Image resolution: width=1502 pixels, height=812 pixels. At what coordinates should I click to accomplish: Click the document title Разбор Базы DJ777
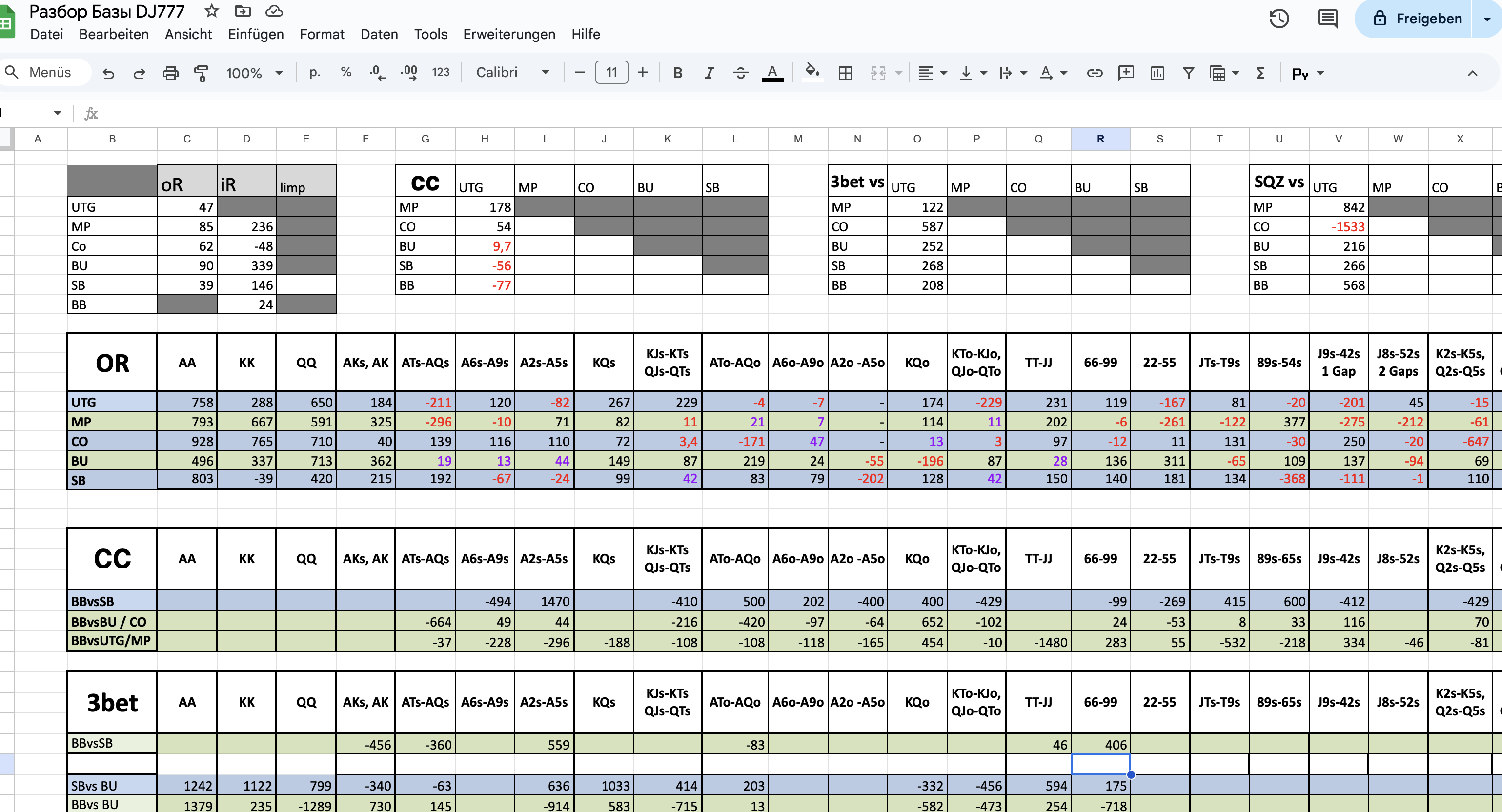(x=107, y=11)
